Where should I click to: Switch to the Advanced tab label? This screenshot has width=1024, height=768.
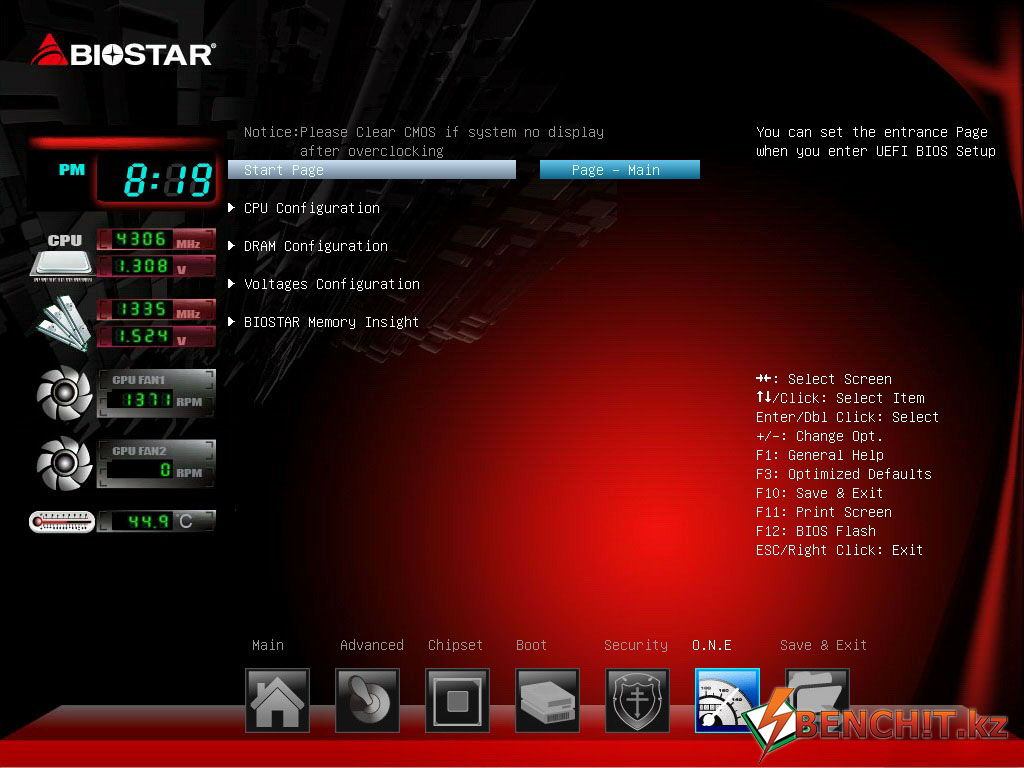tap(372, 645)
